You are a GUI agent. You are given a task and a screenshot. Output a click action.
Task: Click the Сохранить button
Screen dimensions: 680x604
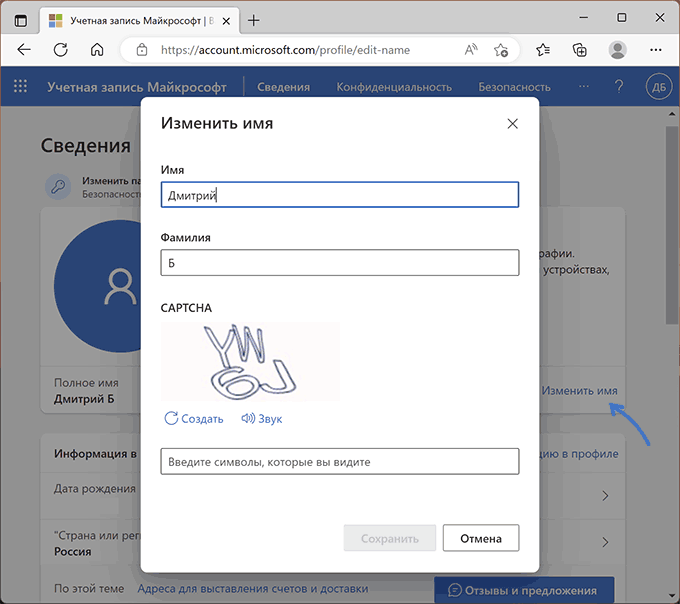click(x=389, y=538)
